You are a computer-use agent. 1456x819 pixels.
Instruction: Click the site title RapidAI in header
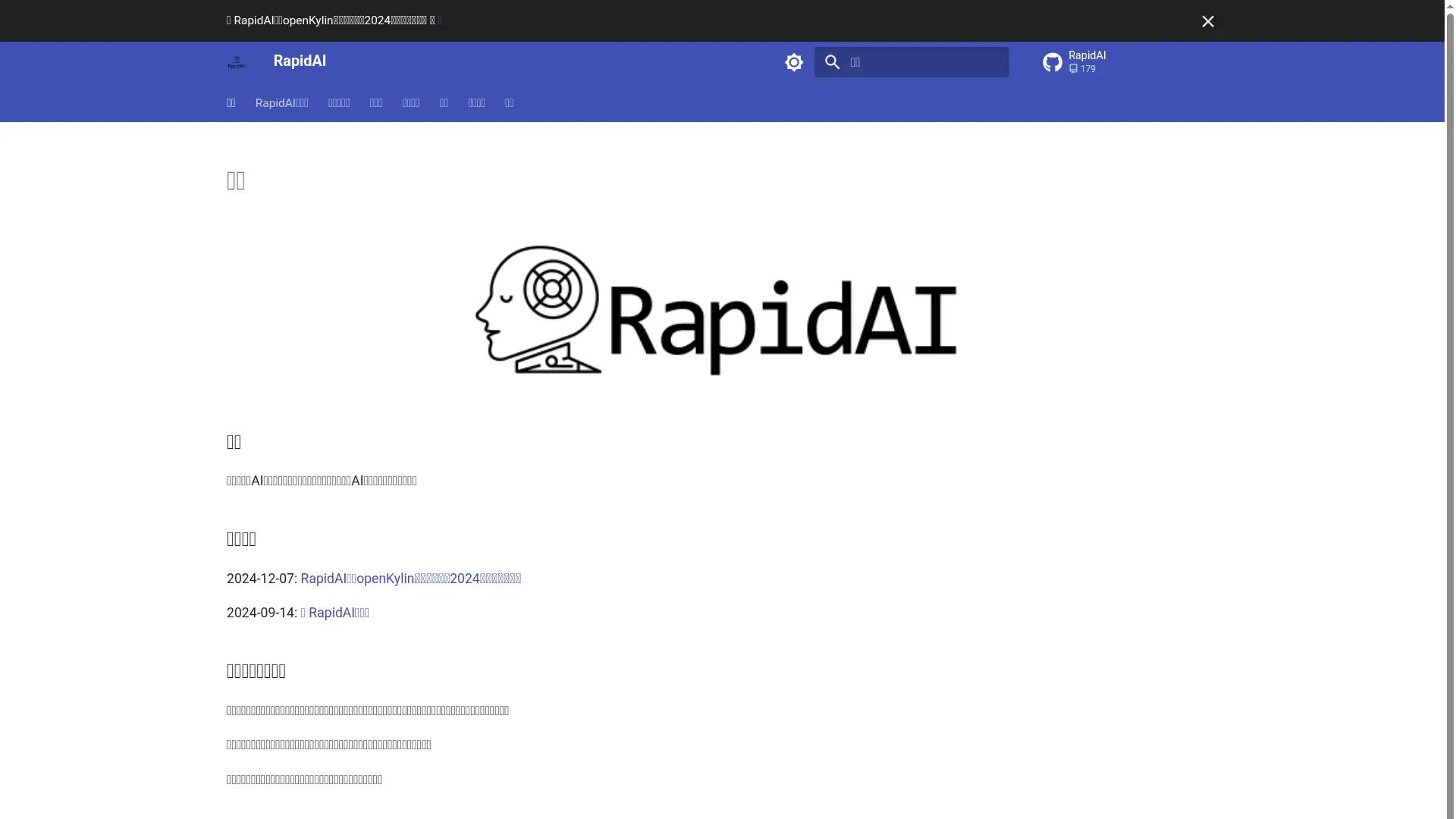pos(299,61)
